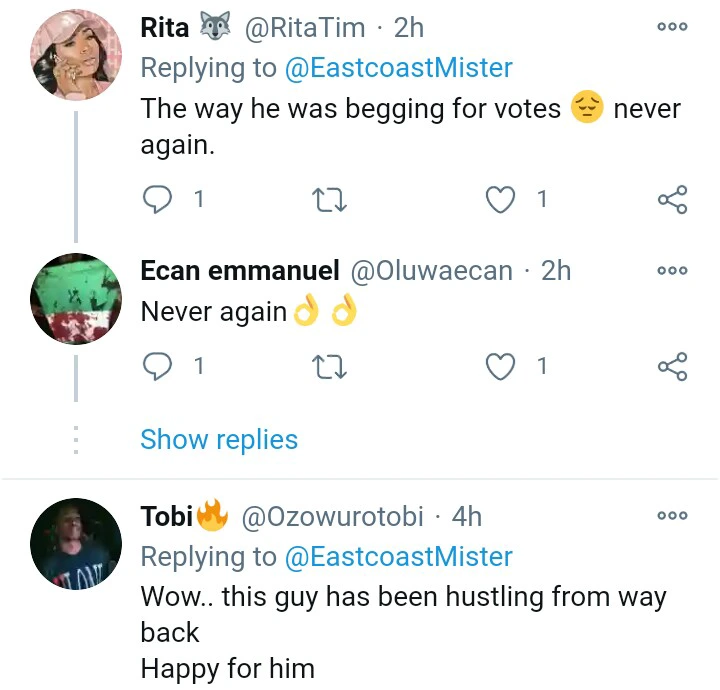Expand thread with Show replies
Screen dimensions: 720x690
219,439
